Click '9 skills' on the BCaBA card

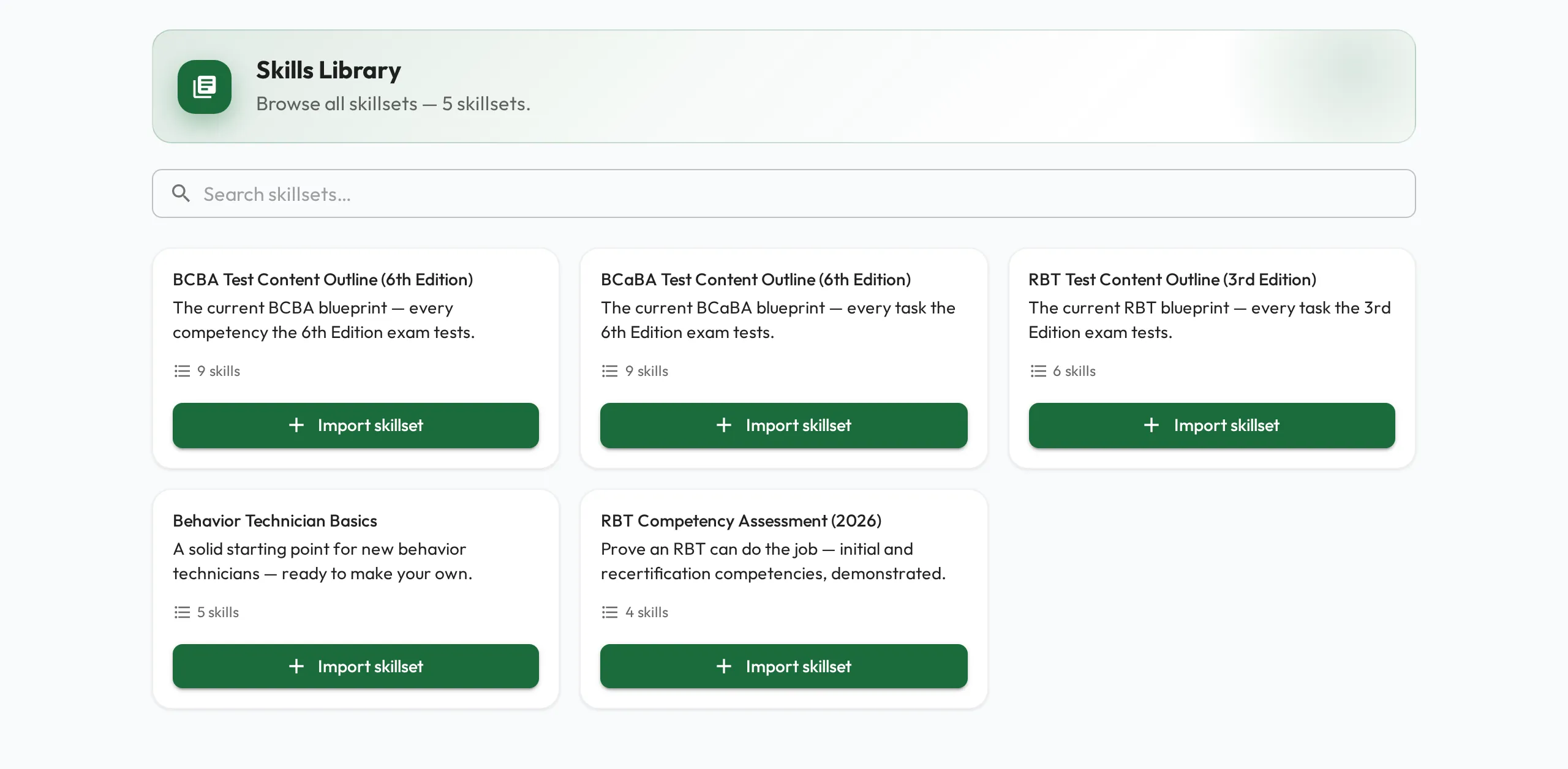[x=647, y=371]
